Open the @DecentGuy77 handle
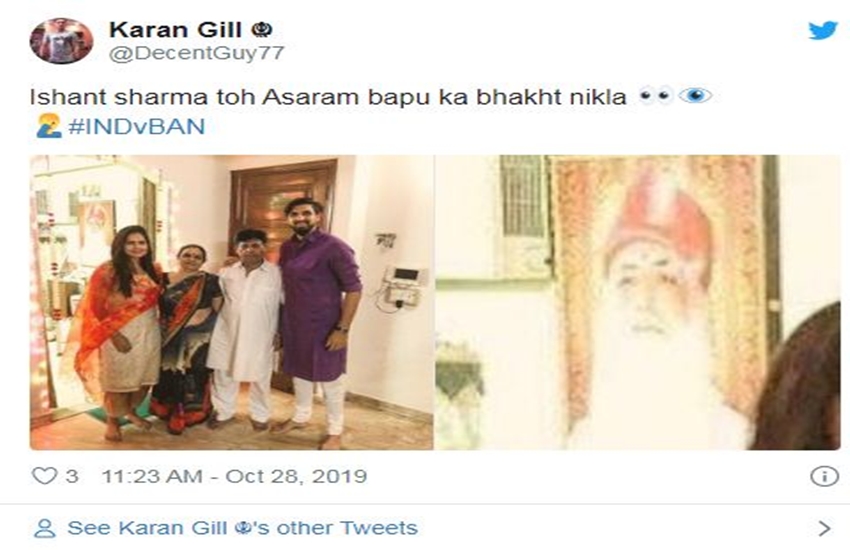Image resolution: width=850 pixels, height=550 pixels. click(x=197, y=53)
